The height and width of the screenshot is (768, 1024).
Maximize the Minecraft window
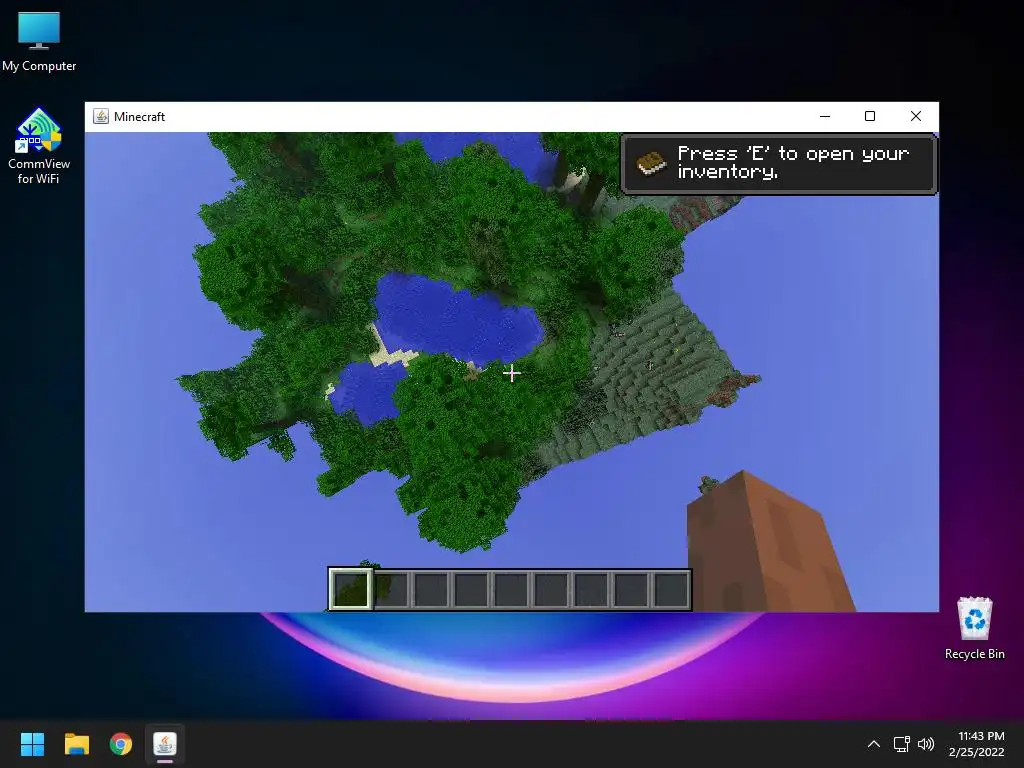870,116
